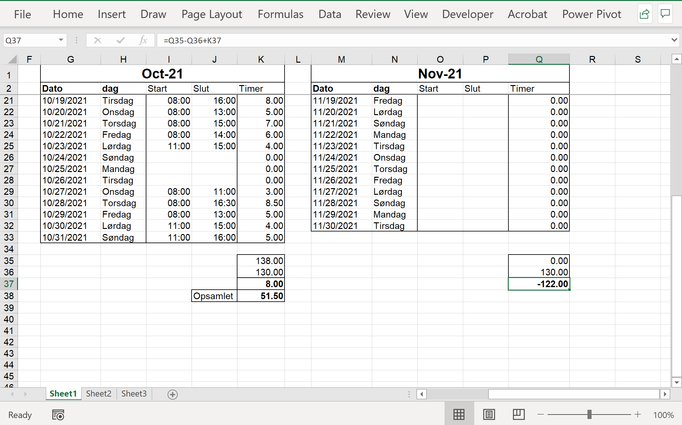The height and width of the screenshot is (425, 682).
Task: Select Oct-21 Start header cell
Action: pyautogui.click(x=169, y=89)
